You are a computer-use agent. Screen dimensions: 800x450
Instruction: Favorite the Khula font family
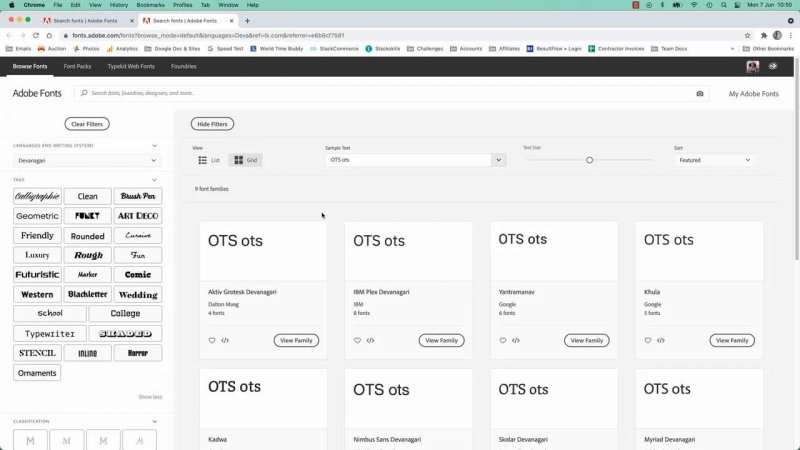click(x=647, y=340)
